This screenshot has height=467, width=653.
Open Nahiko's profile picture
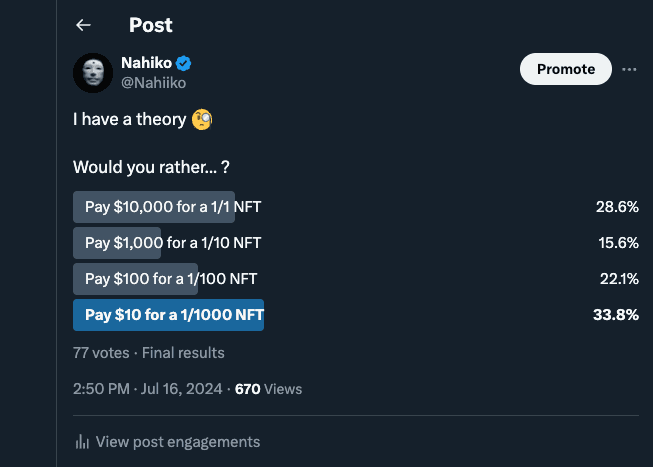point(93,73)
